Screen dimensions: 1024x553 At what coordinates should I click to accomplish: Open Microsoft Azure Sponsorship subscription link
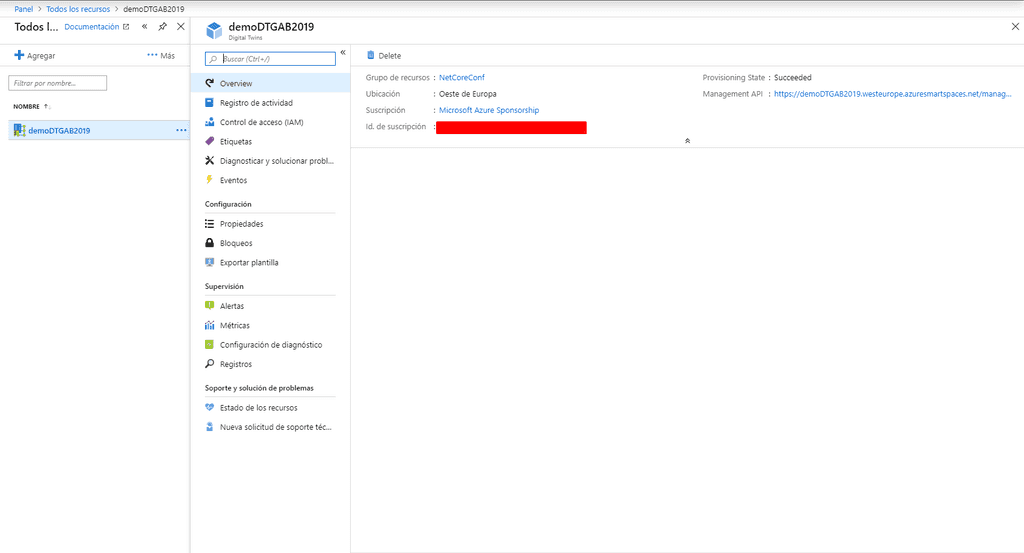point(488,110)
